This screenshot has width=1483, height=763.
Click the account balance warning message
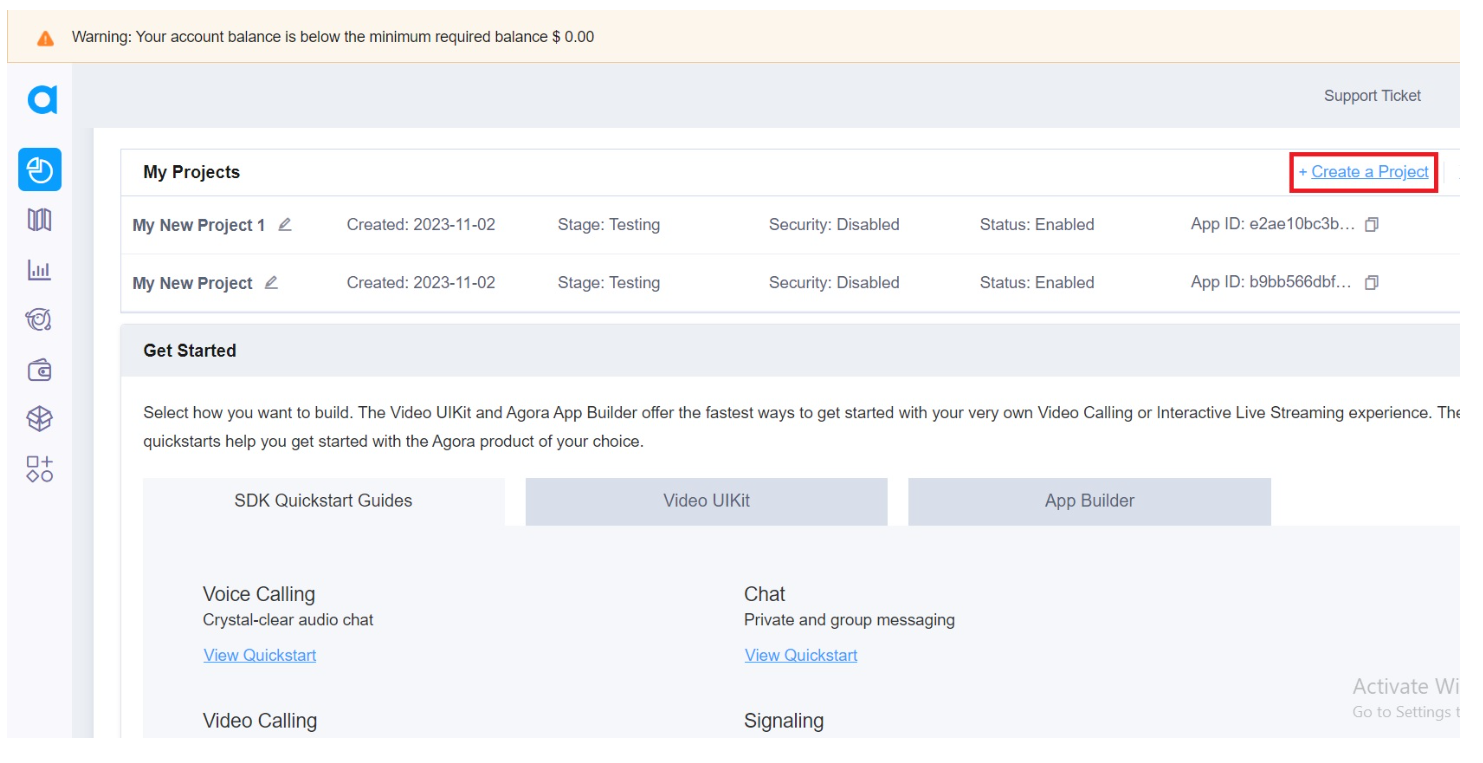[x=333, y=37]
